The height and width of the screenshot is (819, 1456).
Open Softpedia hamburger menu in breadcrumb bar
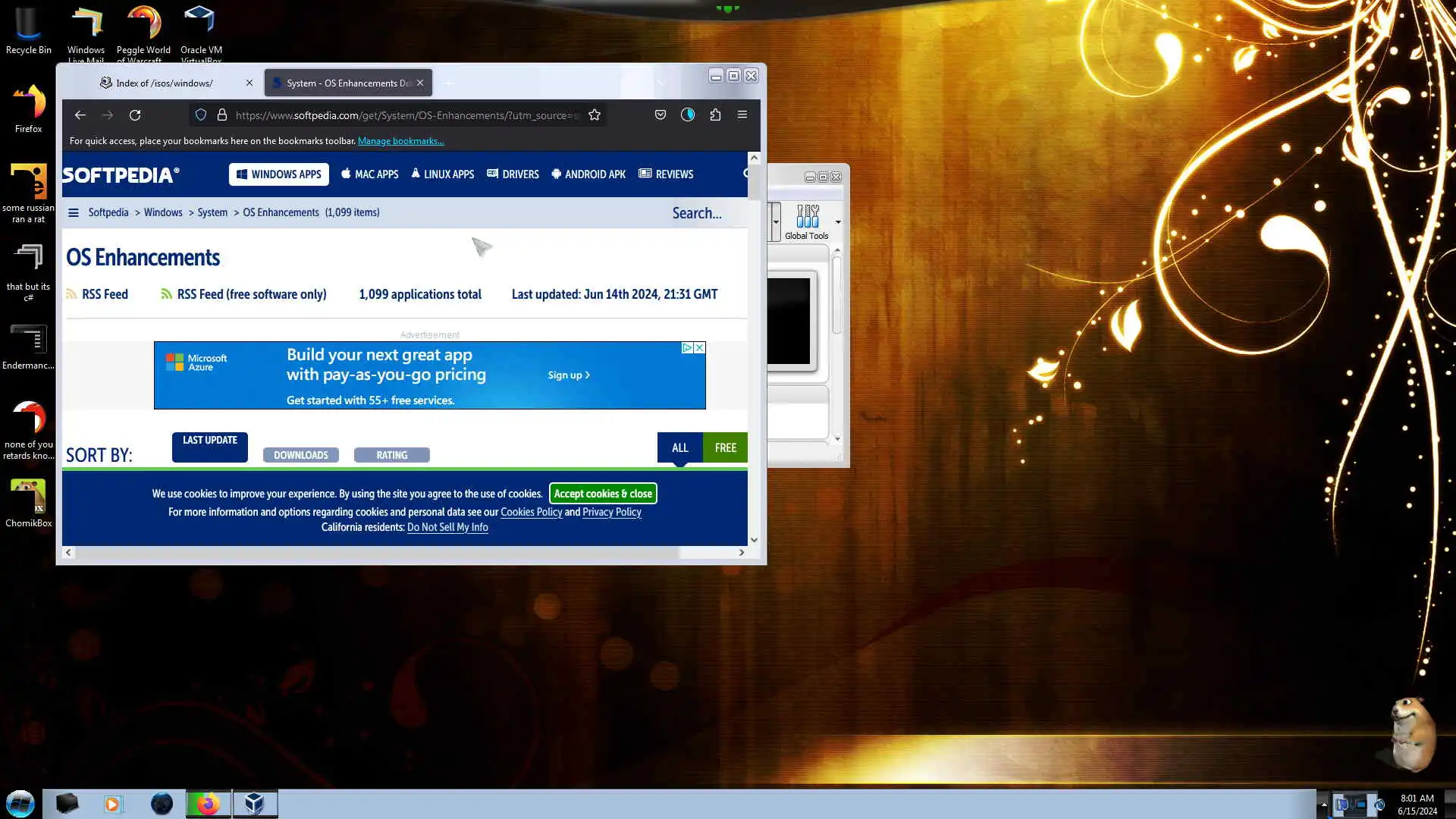point(74,213)
